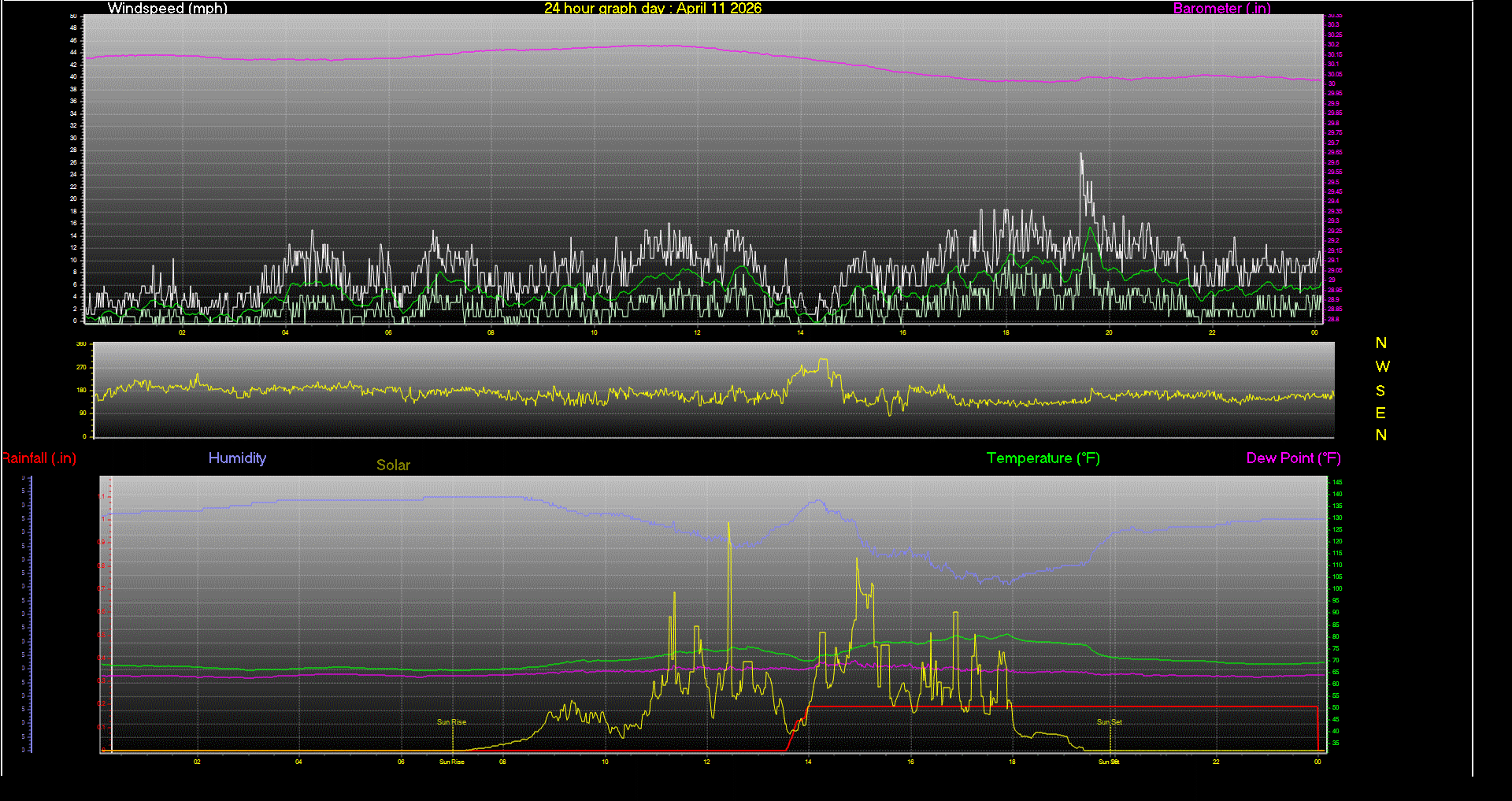Click the 180 degree wind direction axis label
1512x801 pixels.
(81, 390)
